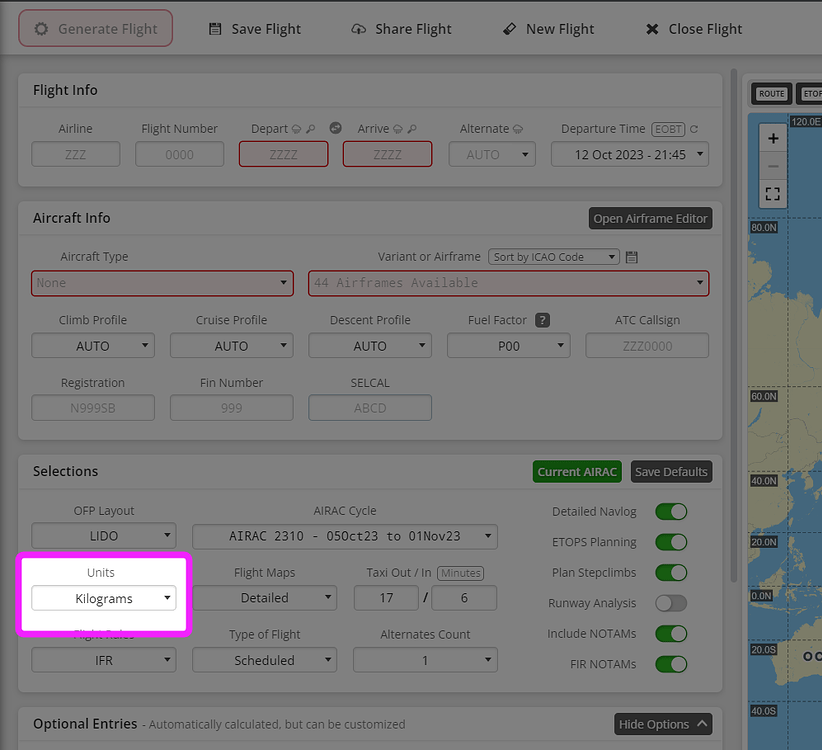
Task: Click the Current AIRAC button
Action: tap(577, 471)
